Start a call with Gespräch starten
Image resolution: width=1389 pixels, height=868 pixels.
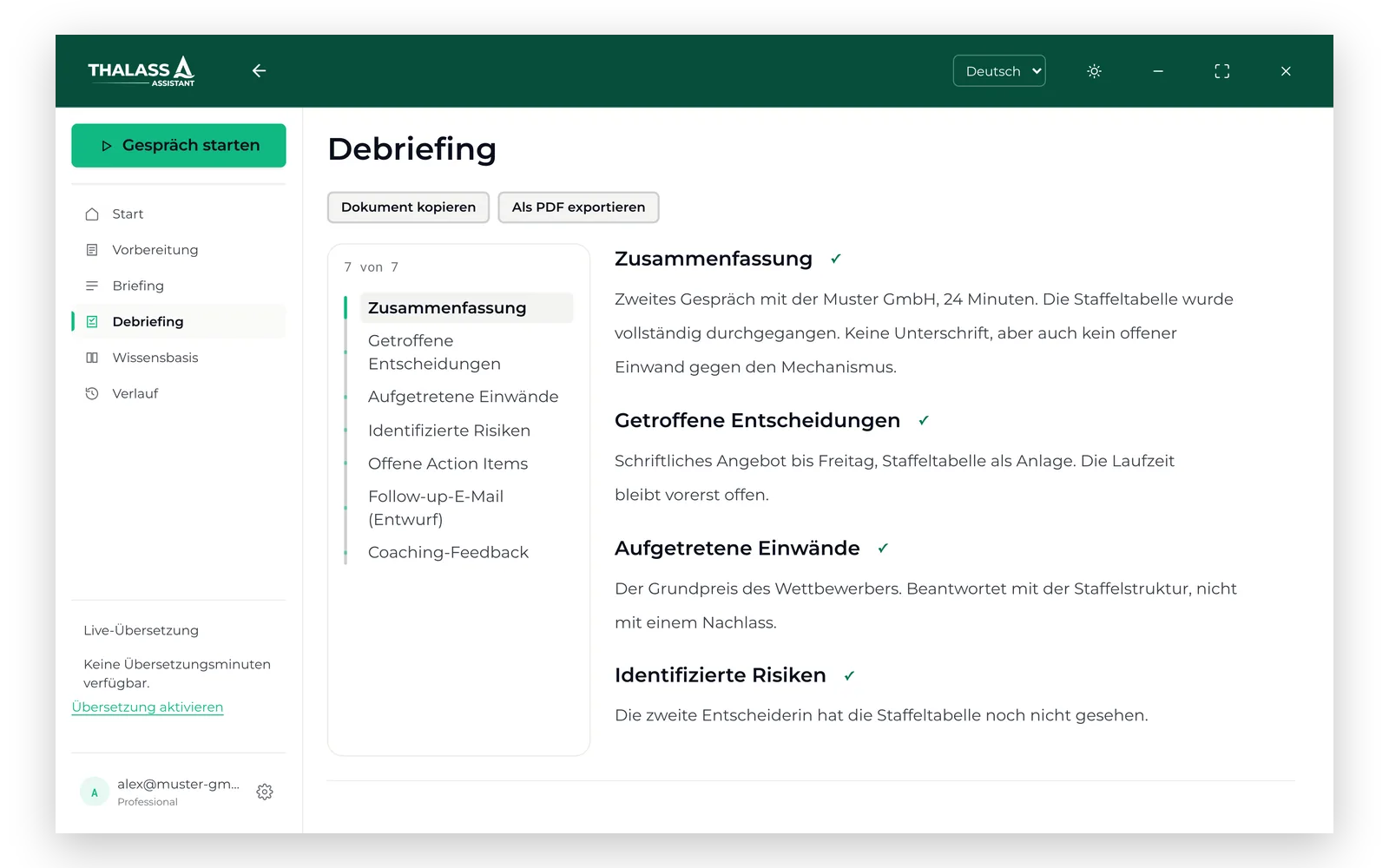[179, 145]
